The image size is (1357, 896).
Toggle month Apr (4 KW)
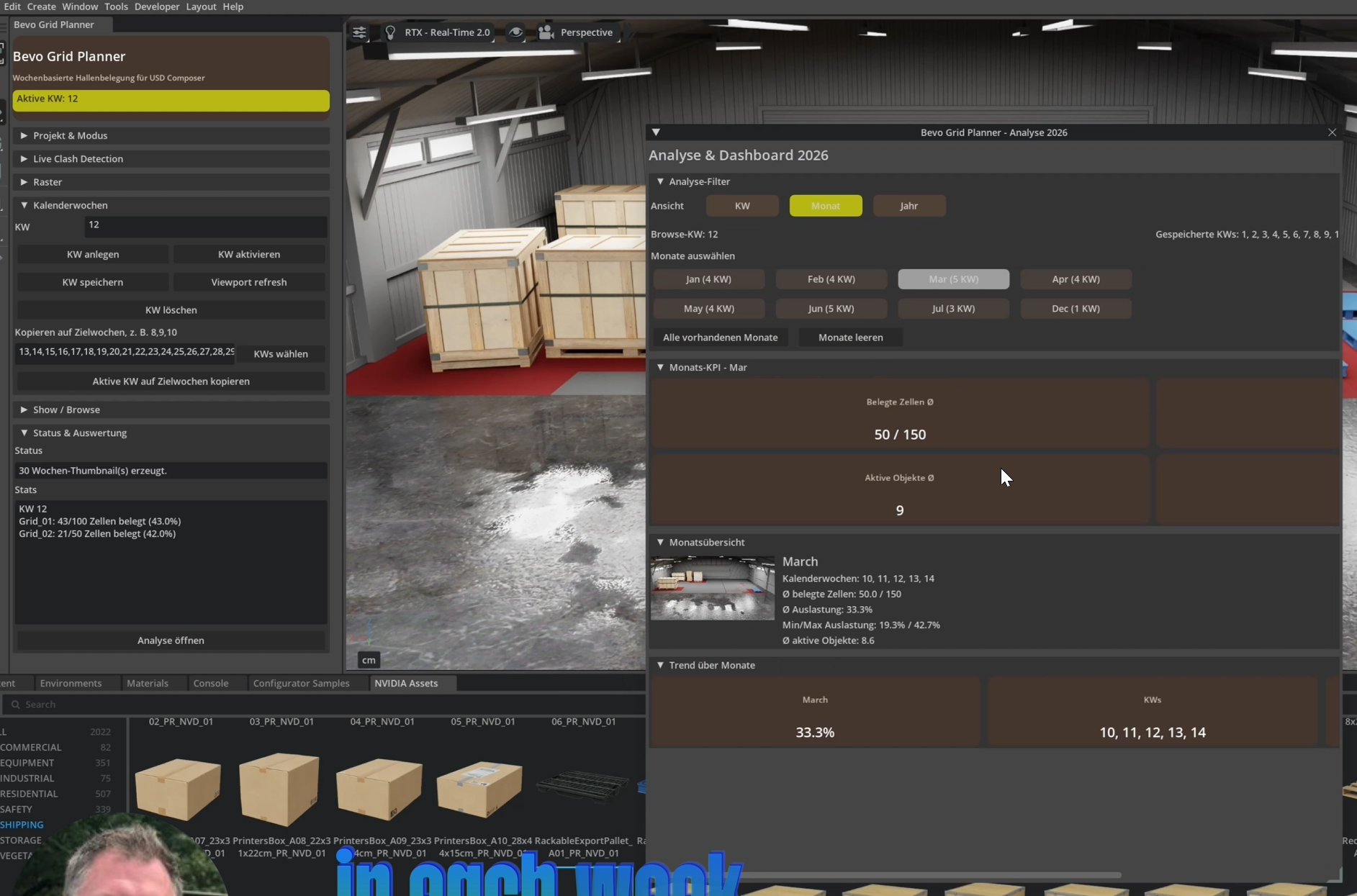pyautogui.click(x=1076, y=279)
